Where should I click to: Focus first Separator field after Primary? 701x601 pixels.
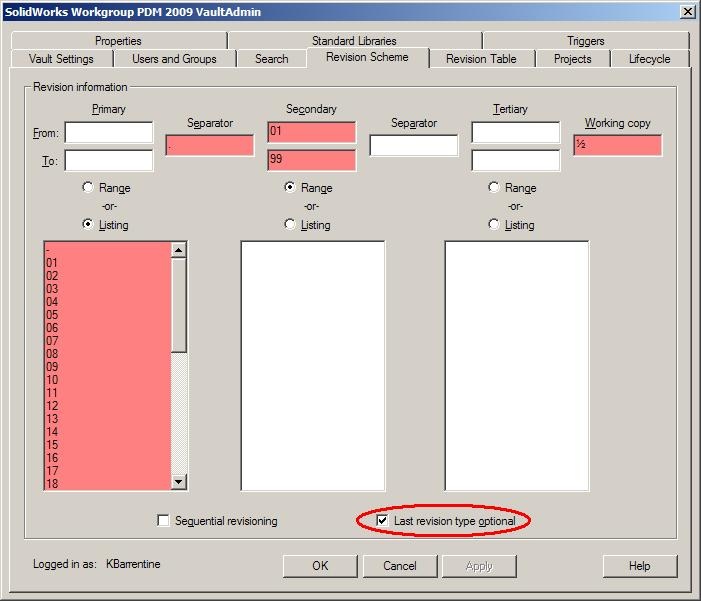210,146
